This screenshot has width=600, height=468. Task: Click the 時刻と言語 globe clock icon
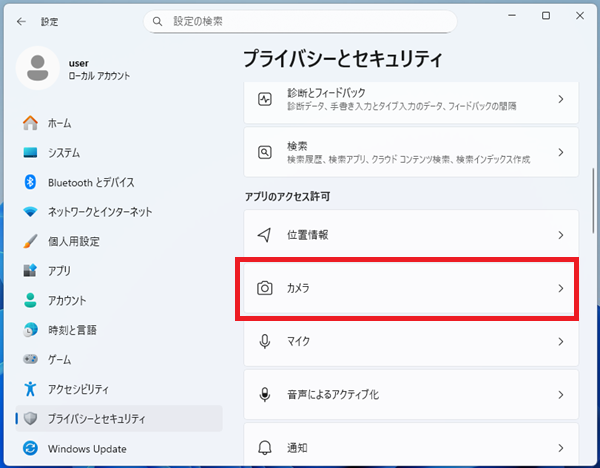tap(30, 330)
